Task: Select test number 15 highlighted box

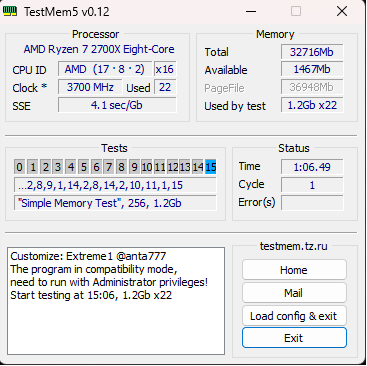Action: [x=211, y=167]
